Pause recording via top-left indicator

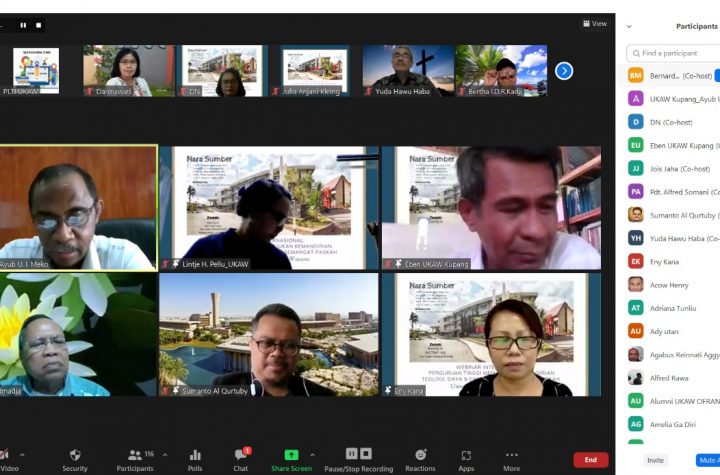23,25
